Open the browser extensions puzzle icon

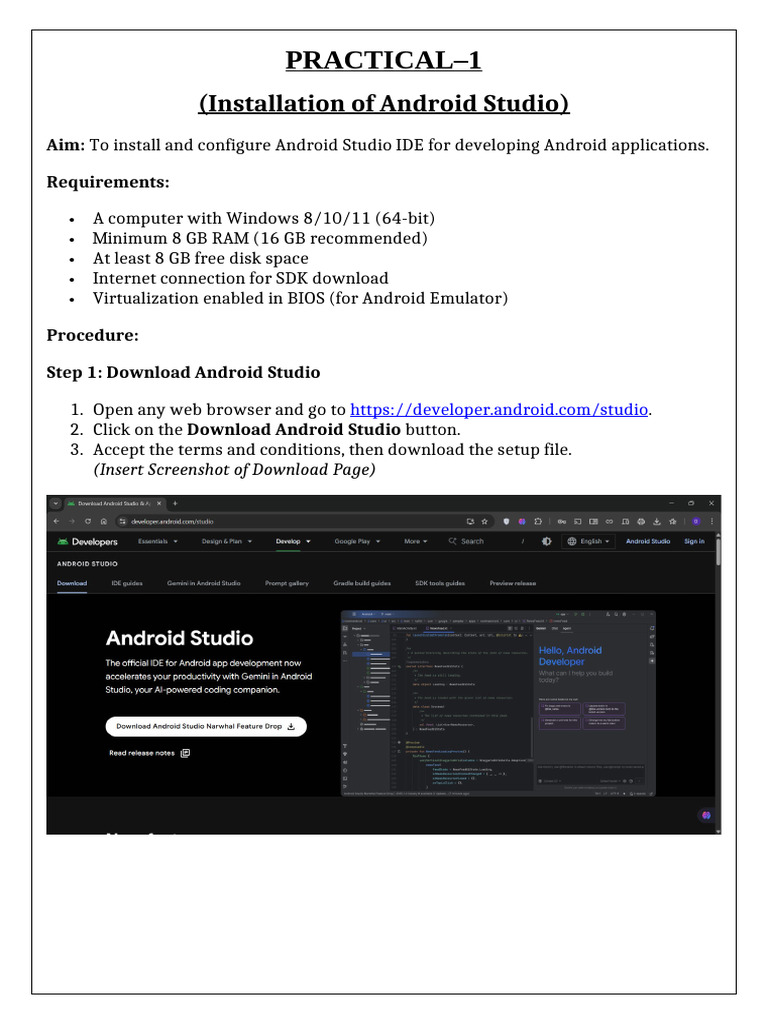[x=537, y=521]
